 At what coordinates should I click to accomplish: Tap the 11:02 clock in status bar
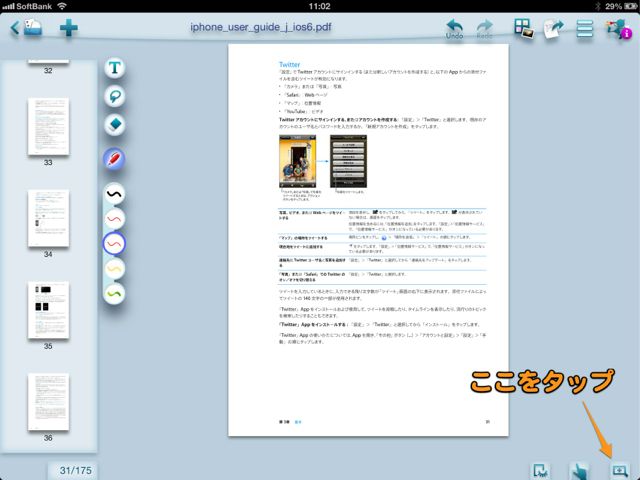[x=320, y=6]
